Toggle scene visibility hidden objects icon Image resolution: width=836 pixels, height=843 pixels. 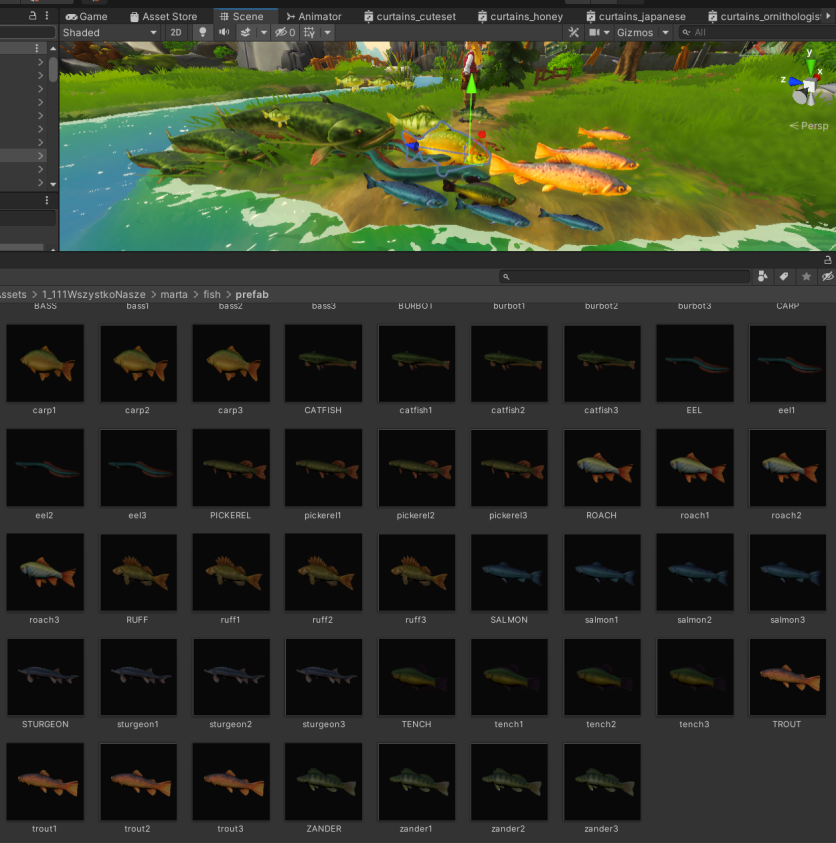284,33
